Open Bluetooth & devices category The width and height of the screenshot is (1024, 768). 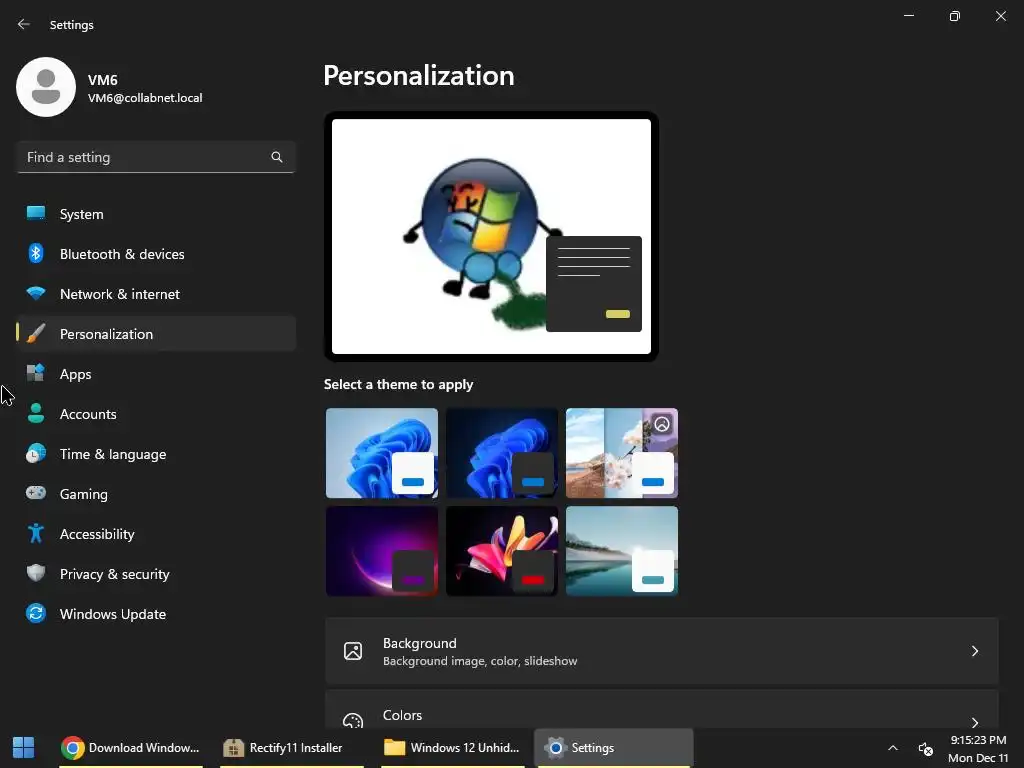point(156,254)
